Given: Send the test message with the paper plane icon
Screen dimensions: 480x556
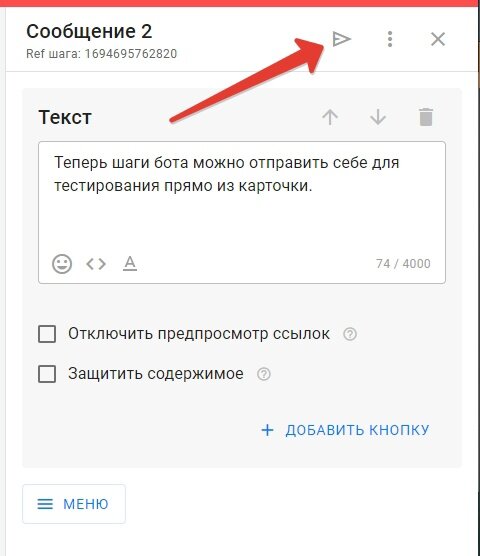Looking at the screenshot, I should pos(341,39).
